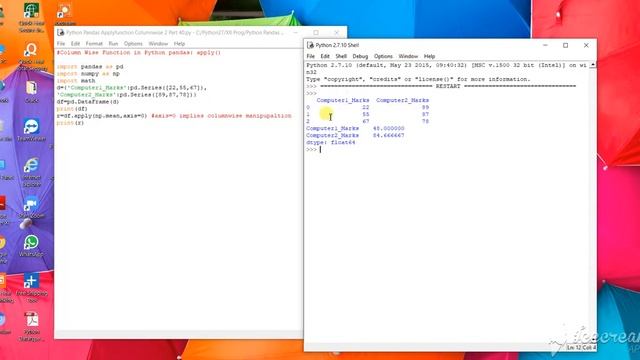Open Help menu in the editor window
The height and width of the screenshot is (360, 640).
point(179,44)
